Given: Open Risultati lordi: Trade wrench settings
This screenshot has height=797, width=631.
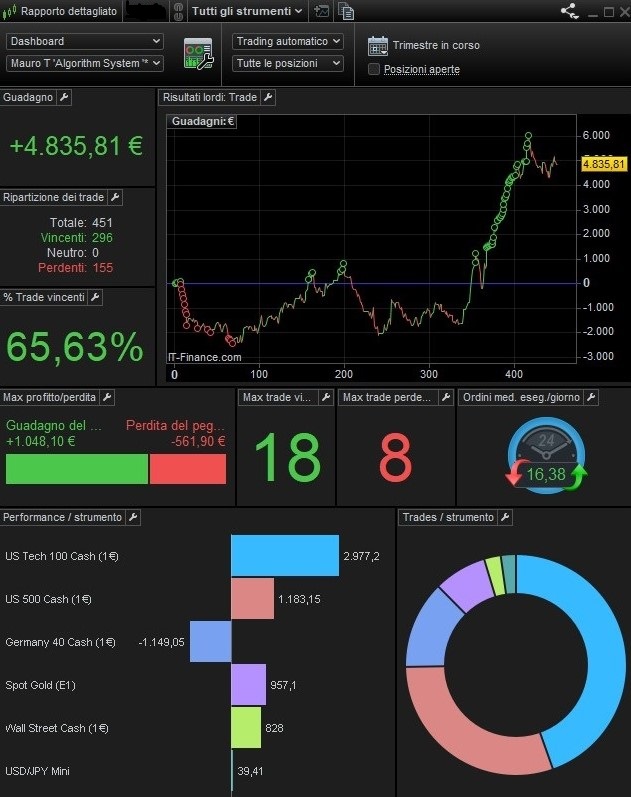Looking at the screenshot, I should click(x=268, y=97).
